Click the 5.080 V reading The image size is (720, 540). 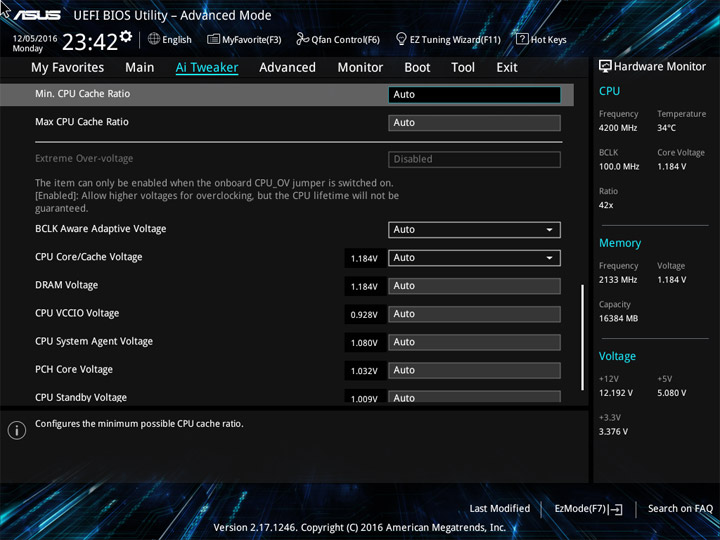coord(672,393)
